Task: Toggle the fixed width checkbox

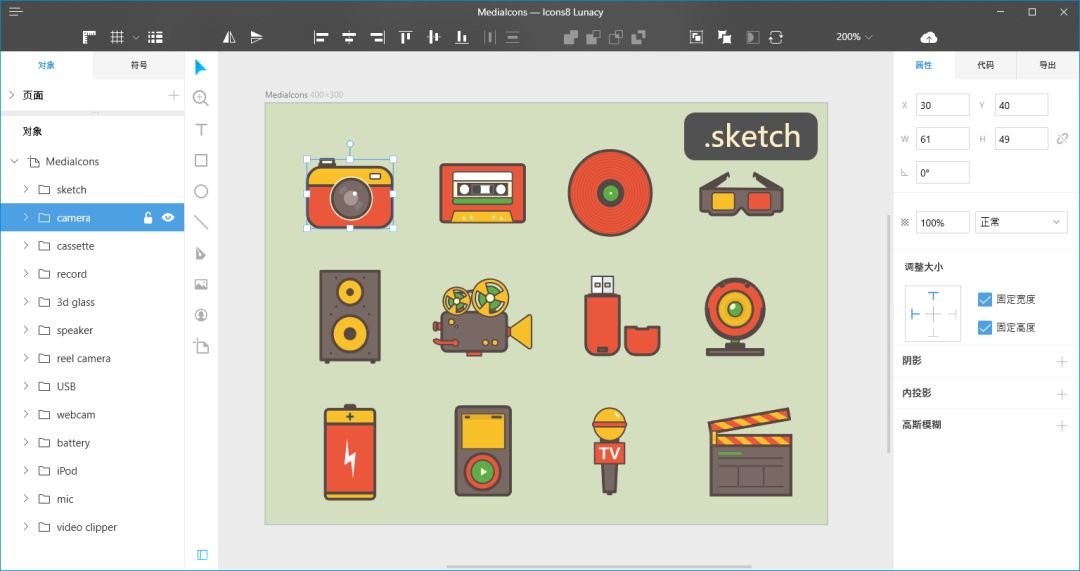Action: tap(985, 299)
